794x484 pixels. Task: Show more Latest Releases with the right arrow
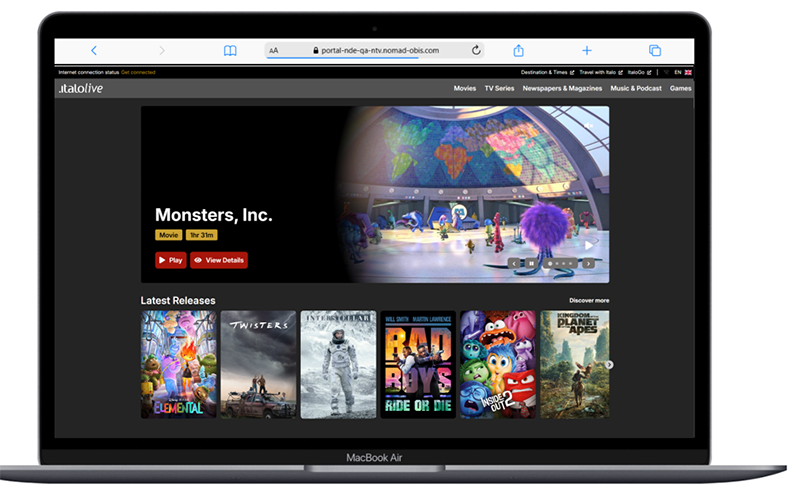(x=609, y=365)
